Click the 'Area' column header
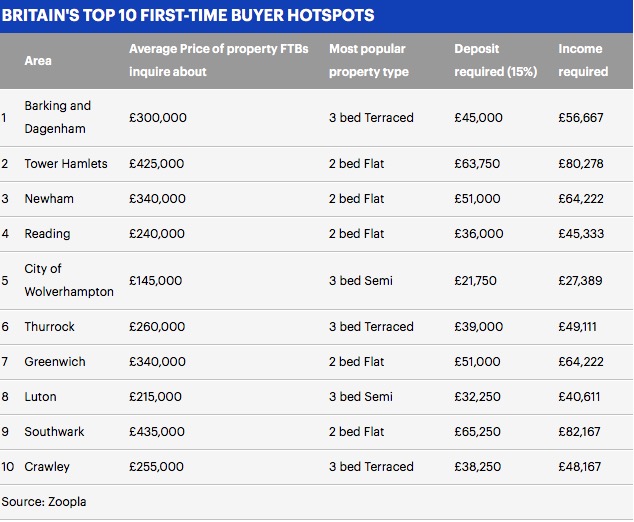This screenshot has height=522, width=634. tap(38, 60)
